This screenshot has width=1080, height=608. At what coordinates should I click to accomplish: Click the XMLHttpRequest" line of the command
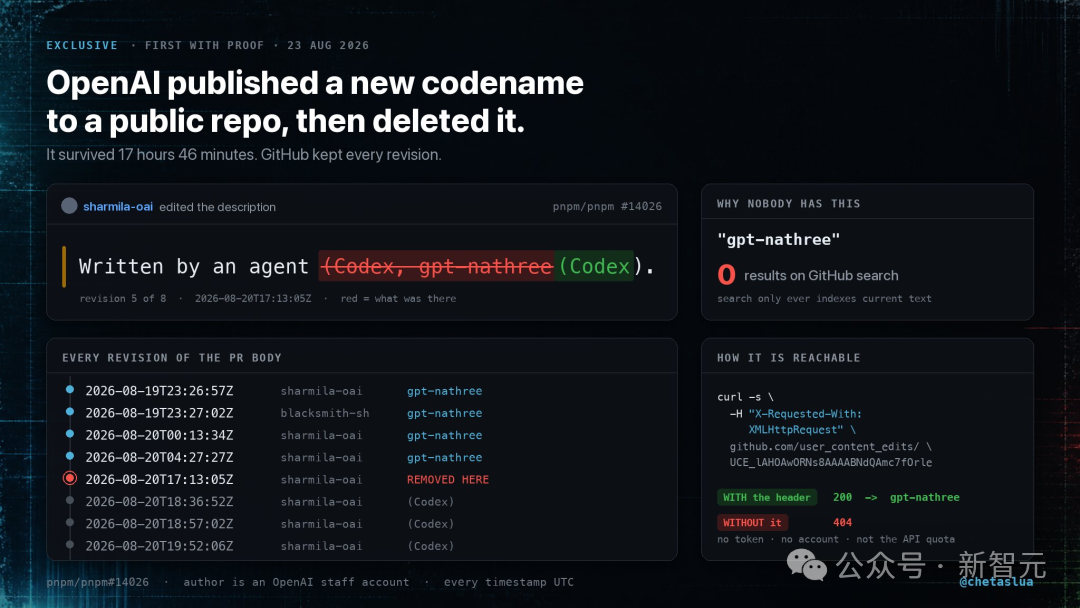(x=796, y=430)
